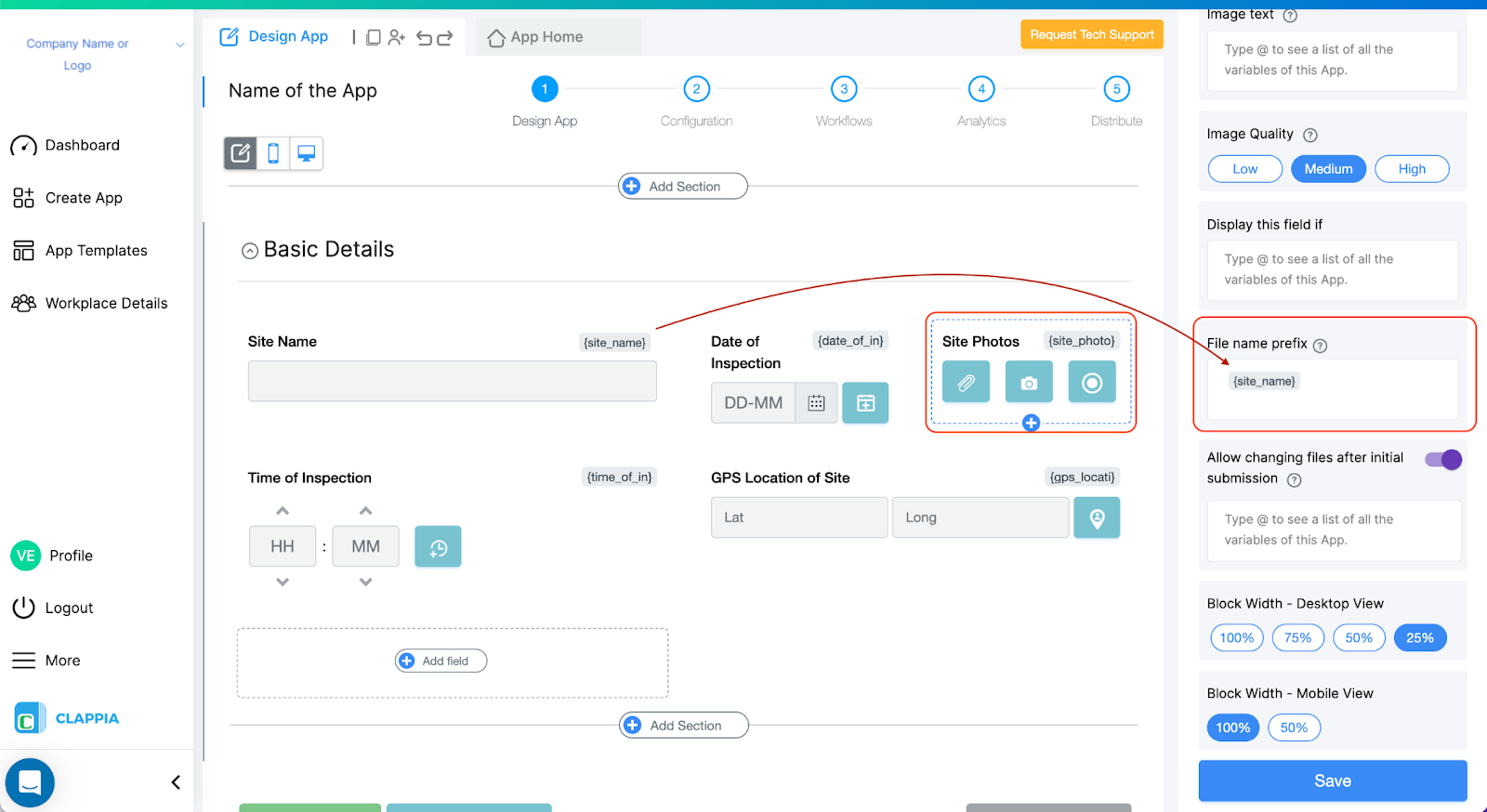
Task: Set mobile block width to 100%
Action: pyautogui.click(x=1233, y=728)
